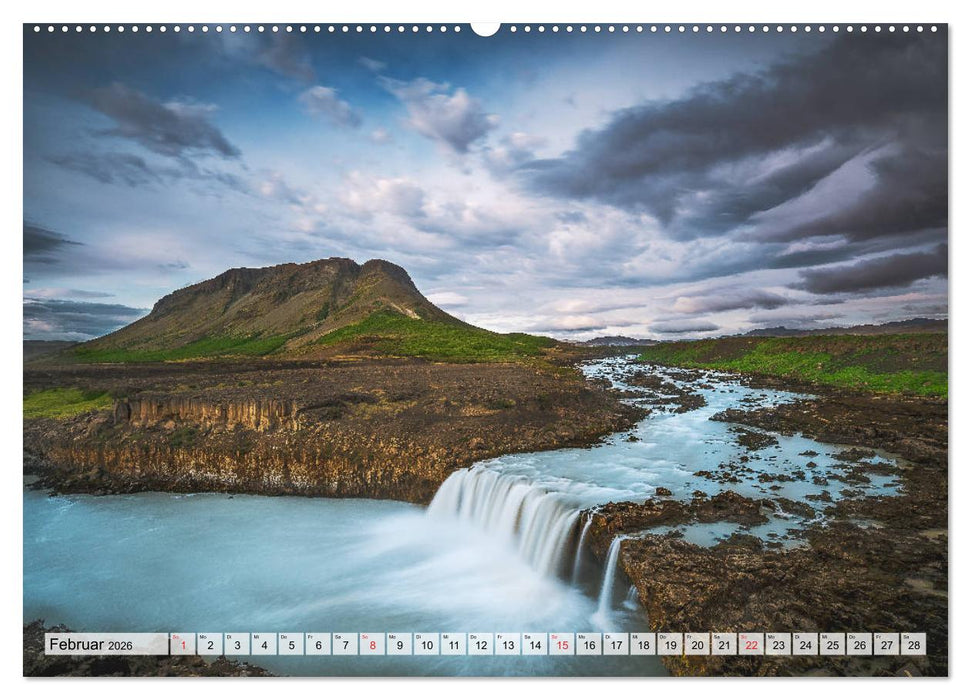Select the Do weekday header on date 5
971x700 pixels.
tap(285, 636)
